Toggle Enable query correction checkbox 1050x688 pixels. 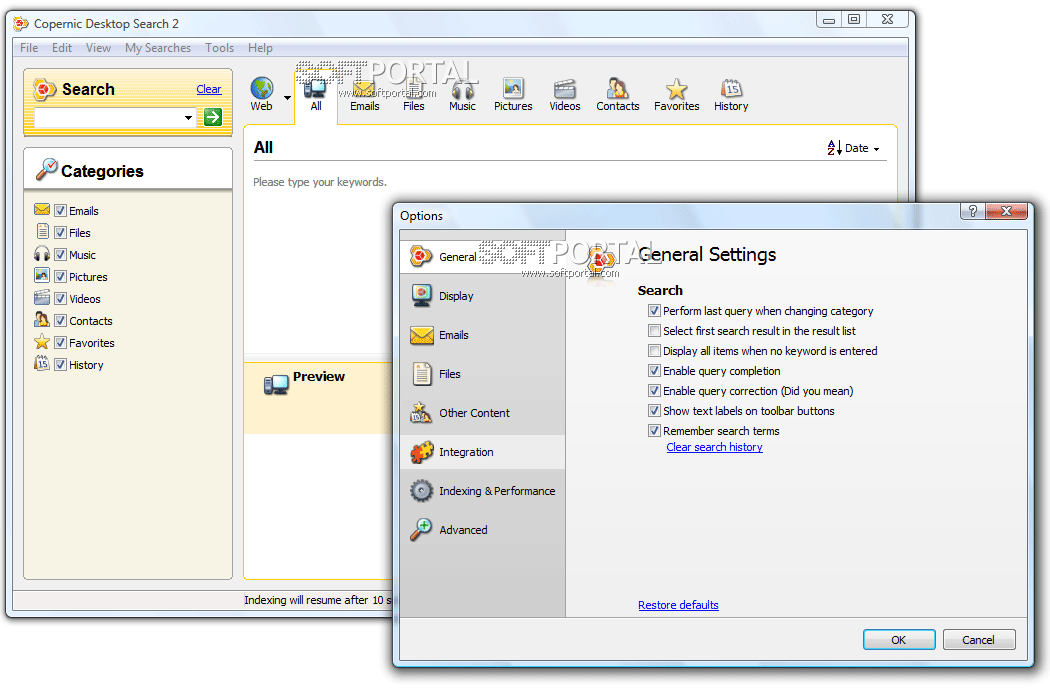click(x=654, y=391)
